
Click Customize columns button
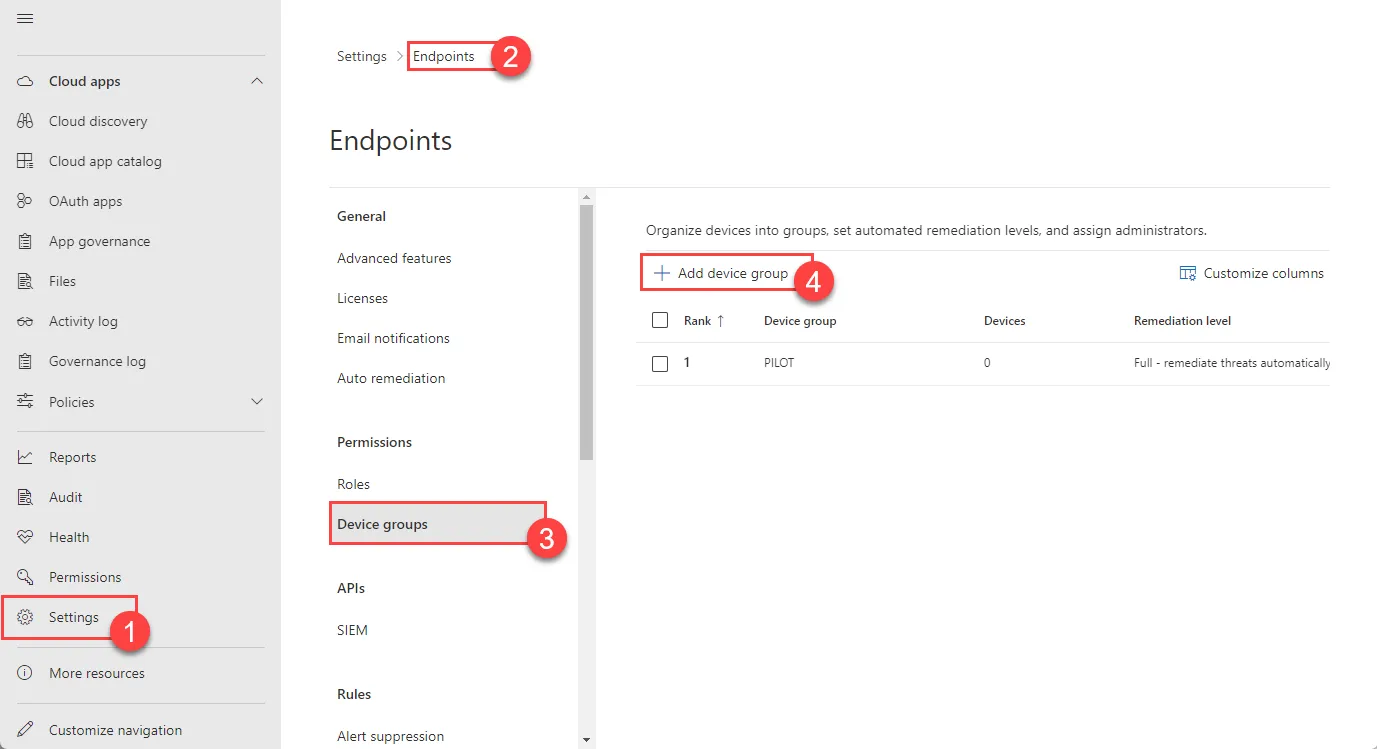pyautogui.click(x=1252, y=273)
